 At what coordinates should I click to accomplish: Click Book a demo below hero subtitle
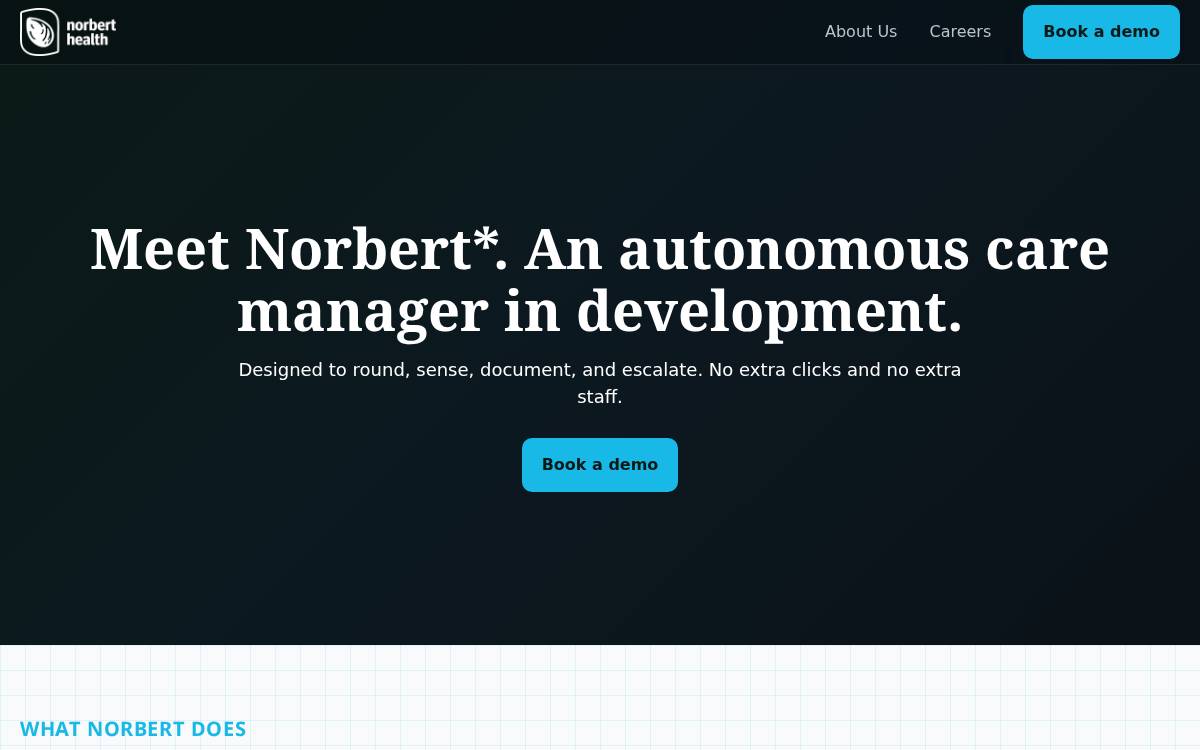(x=600, y=465)
